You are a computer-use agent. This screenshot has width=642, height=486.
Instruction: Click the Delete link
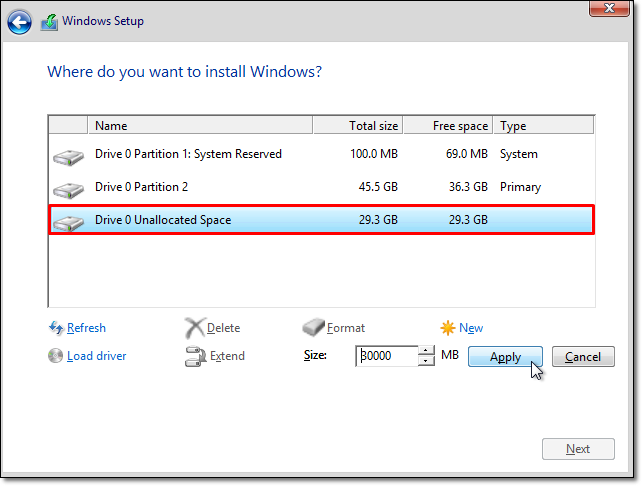pyautogui.click(x=224, y=328)
